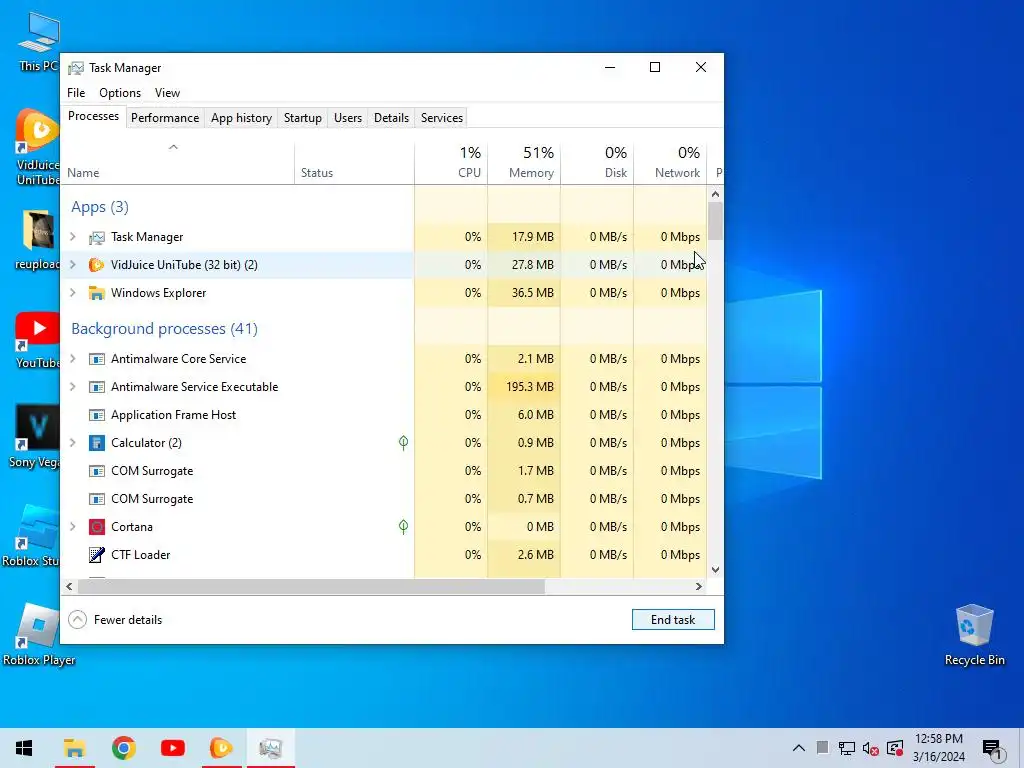Open This PC desktop icon
The height and width of the screenshot is (768, 1024).
(38, 40)
